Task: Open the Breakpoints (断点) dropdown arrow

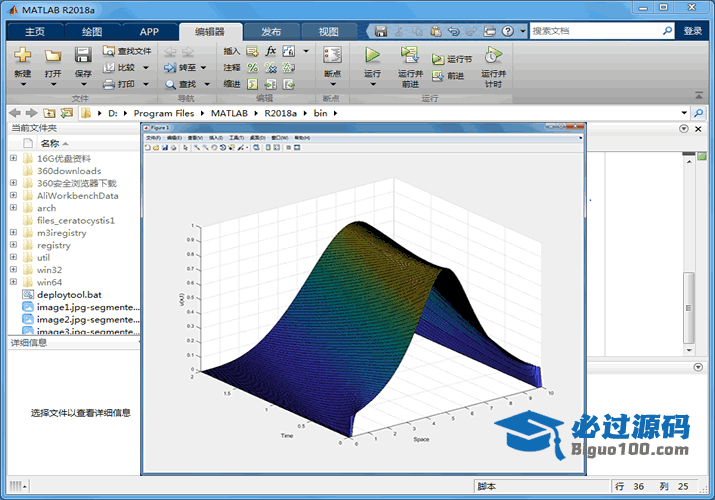Action: tap(332, 84)
